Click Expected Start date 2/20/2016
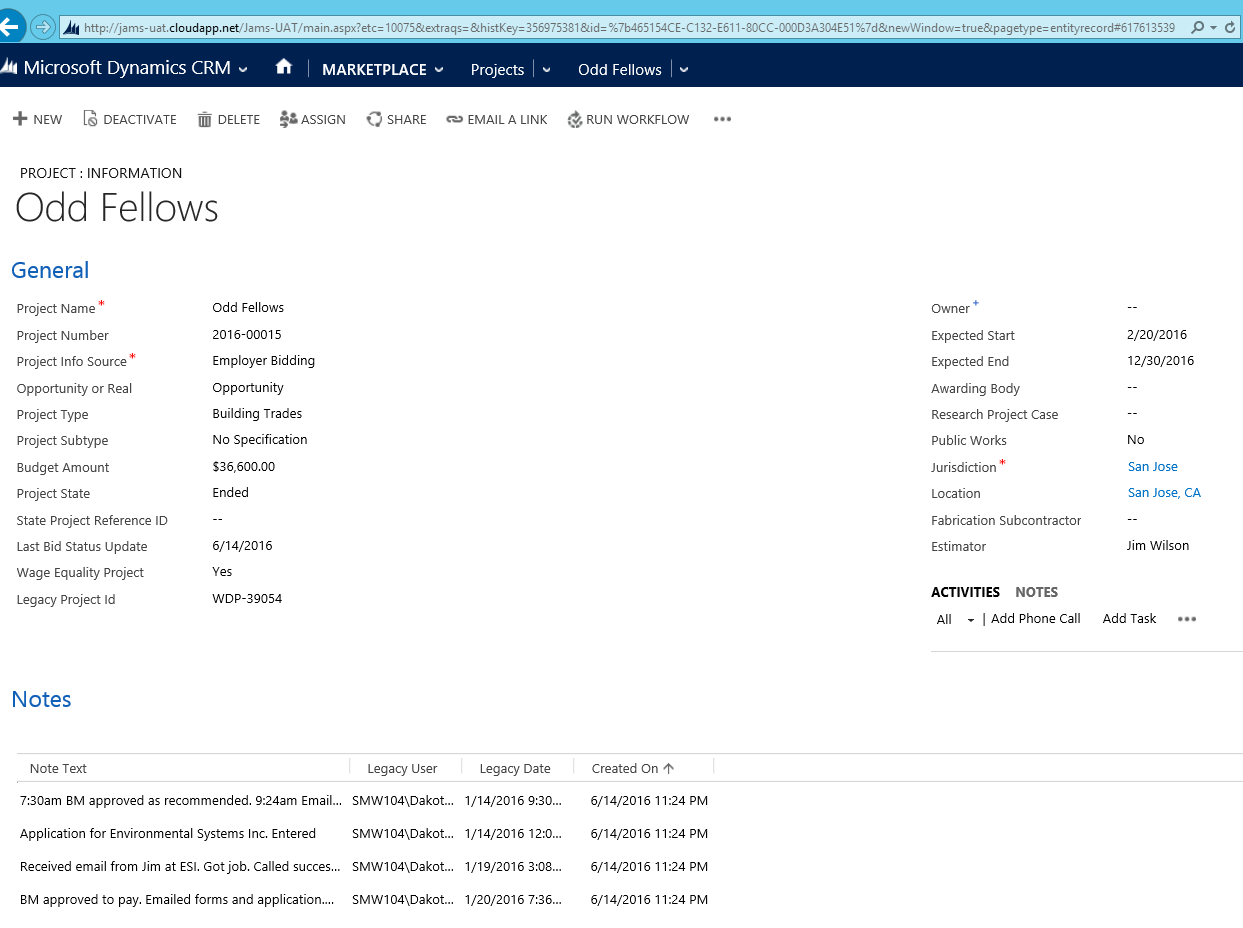Screen dimensions: 1243x928 [1157, 334]
